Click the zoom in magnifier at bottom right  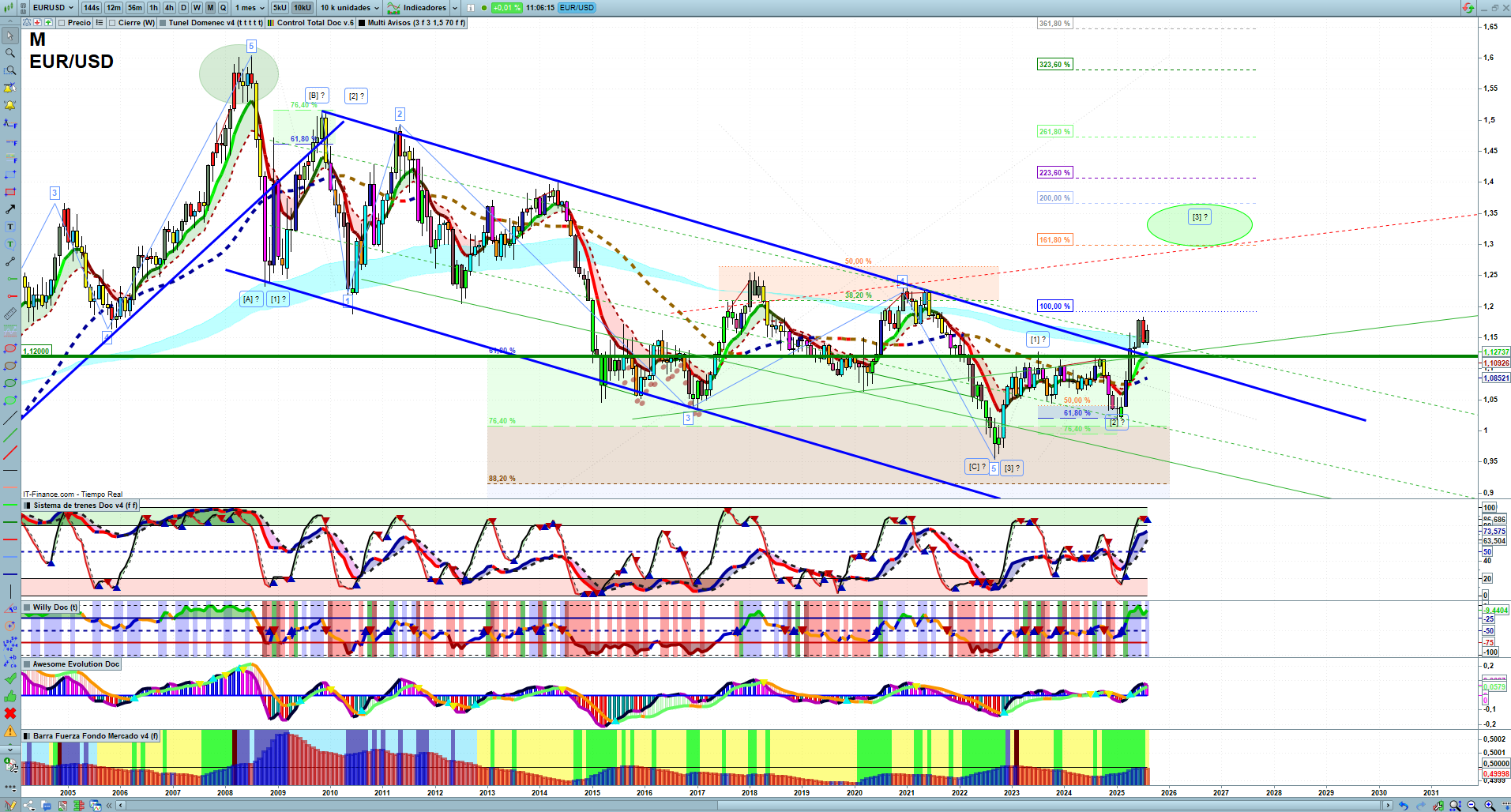point(1490,806)
